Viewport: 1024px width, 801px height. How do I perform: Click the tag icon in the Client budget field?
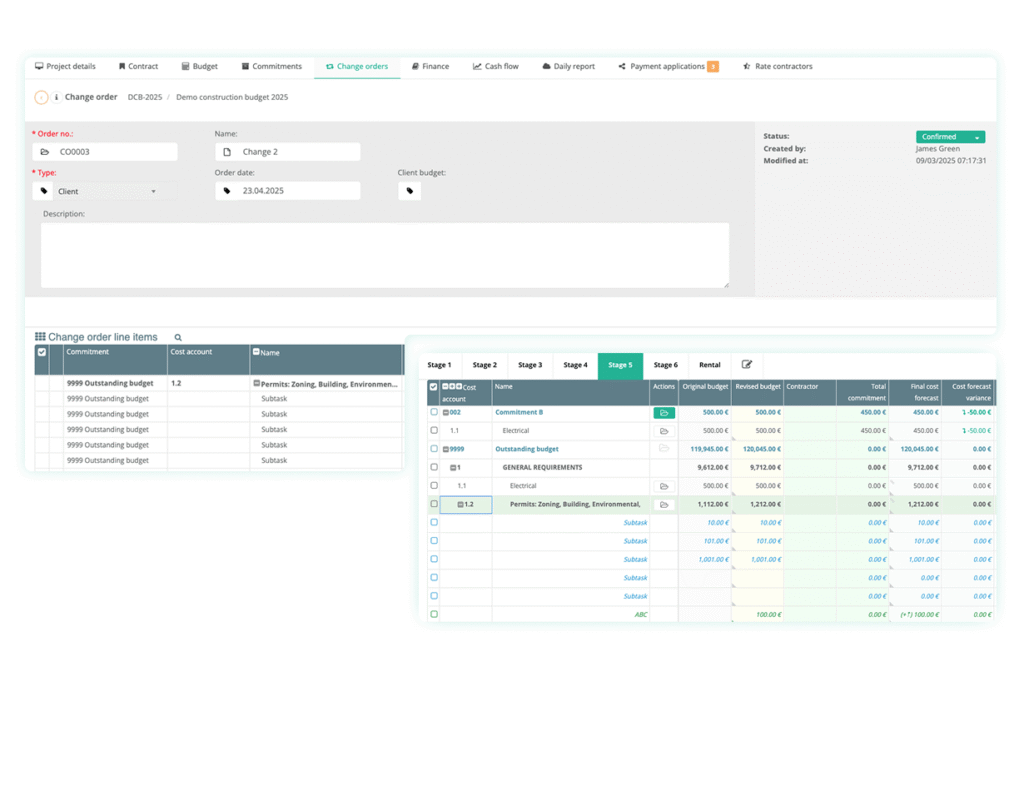tap(409, 190)
